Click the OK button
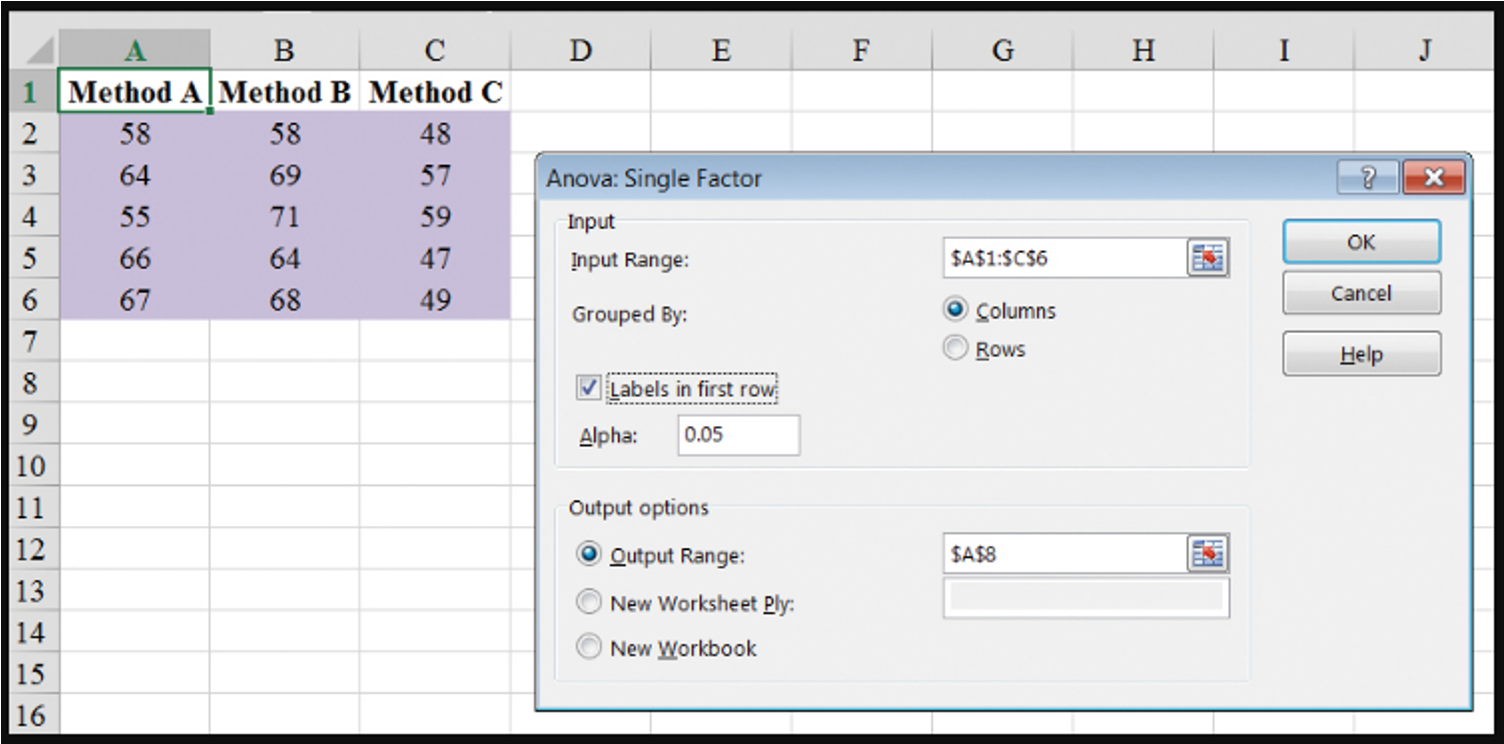Viewport: 1504px width, 744px height. [x=1361, y=241]
